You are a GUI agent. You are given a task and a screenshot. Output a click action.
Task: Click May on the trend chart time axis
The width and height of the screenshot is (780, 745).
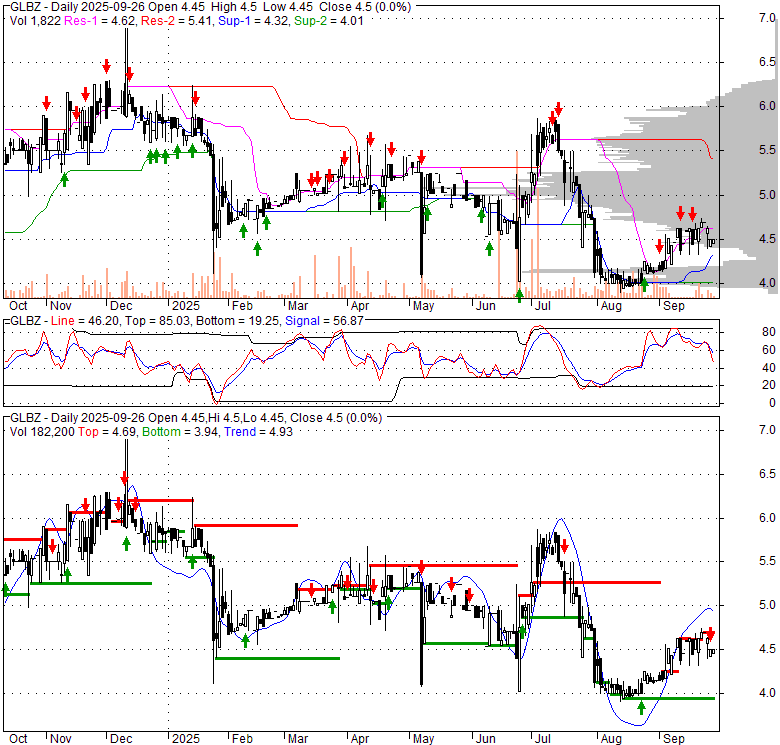[423, 739]
